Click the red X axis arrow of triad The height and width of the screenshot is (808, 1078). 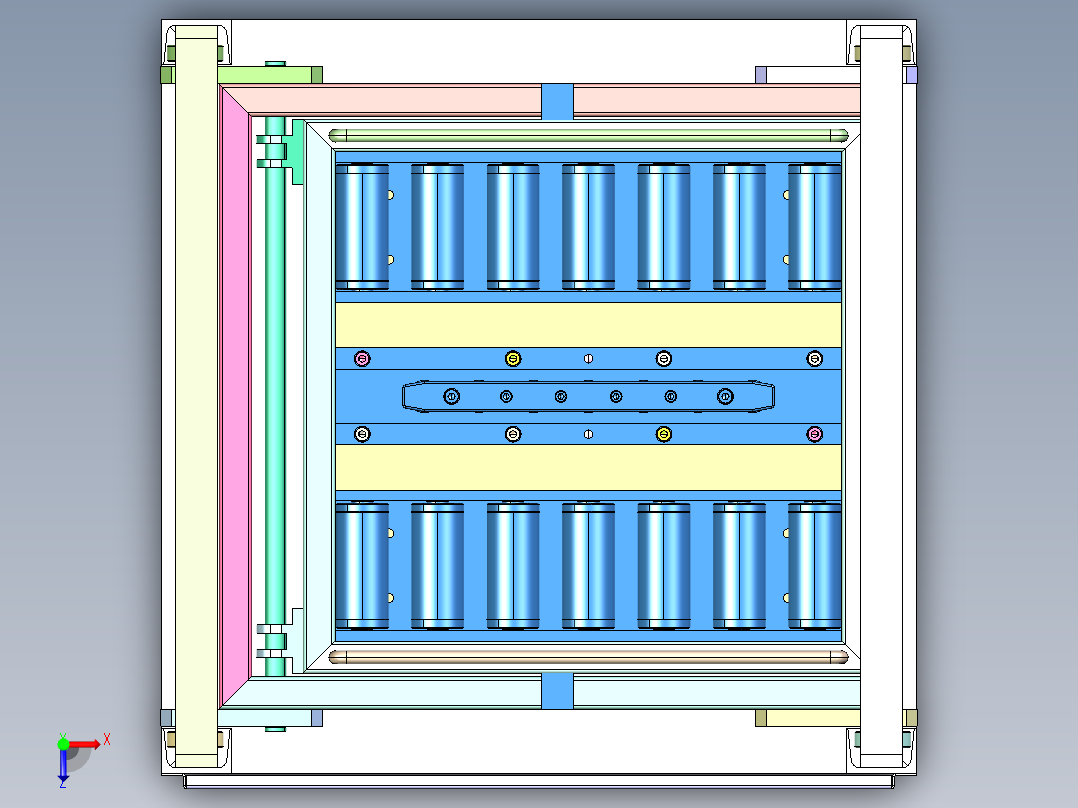pyautogui.click(x=84, y=744)
